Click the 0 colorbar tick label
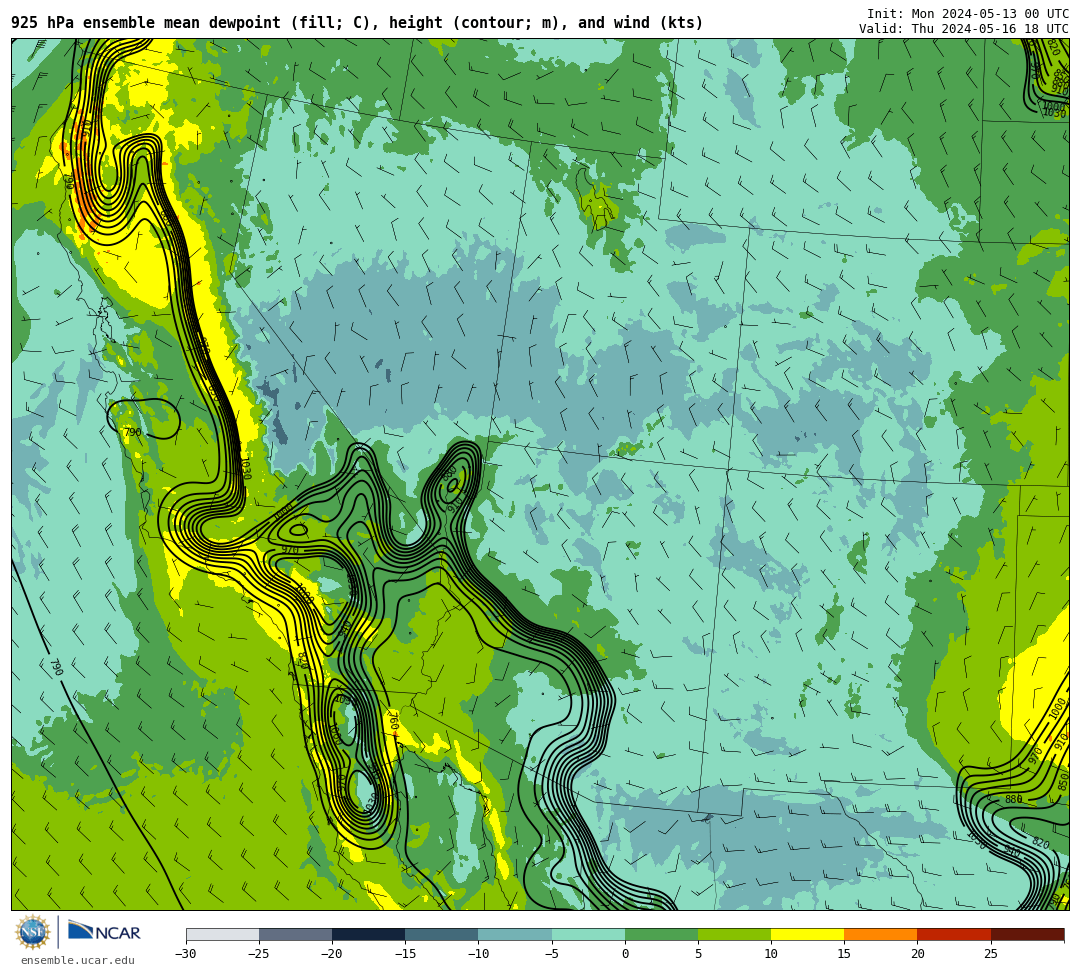The width and height of the screenshot is (1080, 973). (625, 954)
